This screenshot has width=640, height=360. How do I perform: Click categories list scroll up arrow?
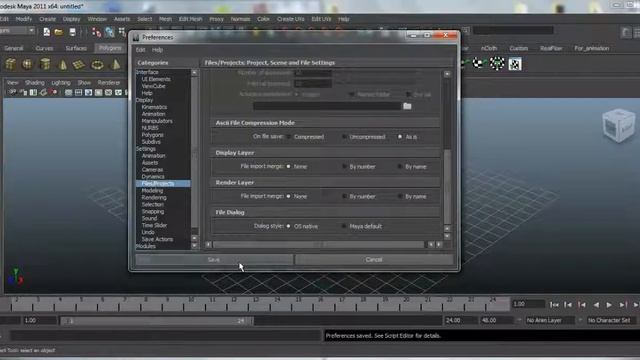pos(194,73)
